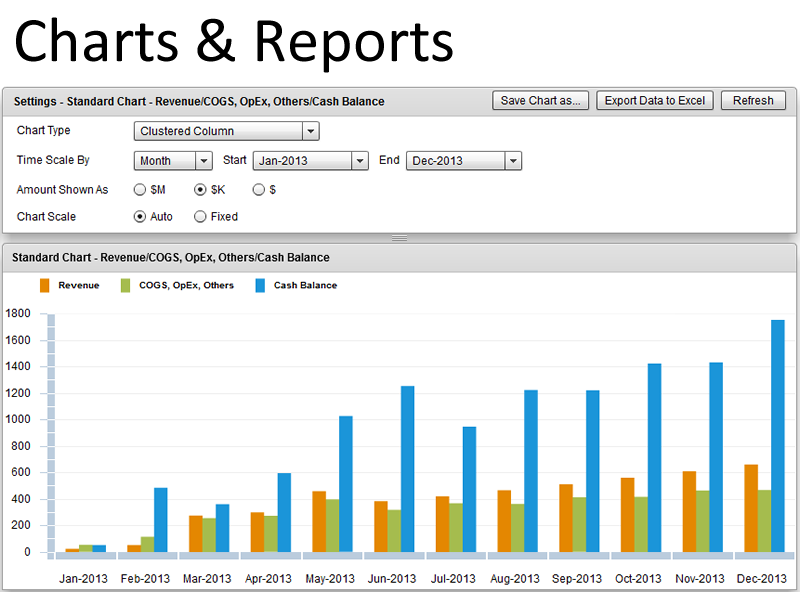The width and height of the screenshot is (800, 600).
Task: Open the End date Dec-2013 dropdown
Action: point(464,161)
